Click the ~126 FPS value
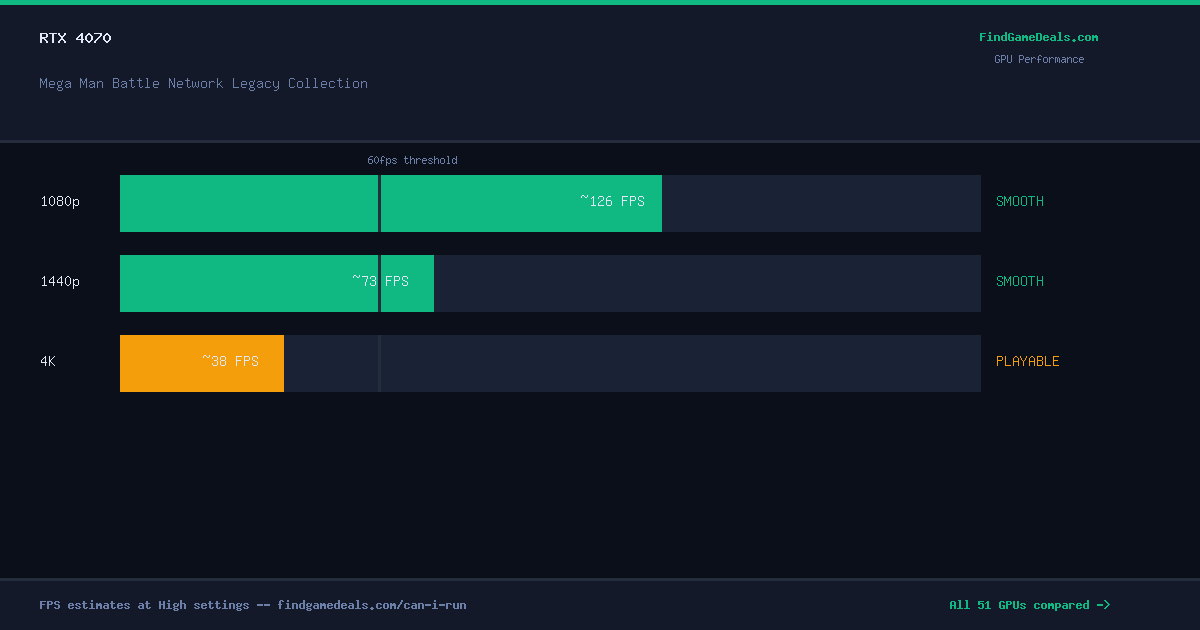The height and width of the screenshot is (630, 1200). coord(612,201)
